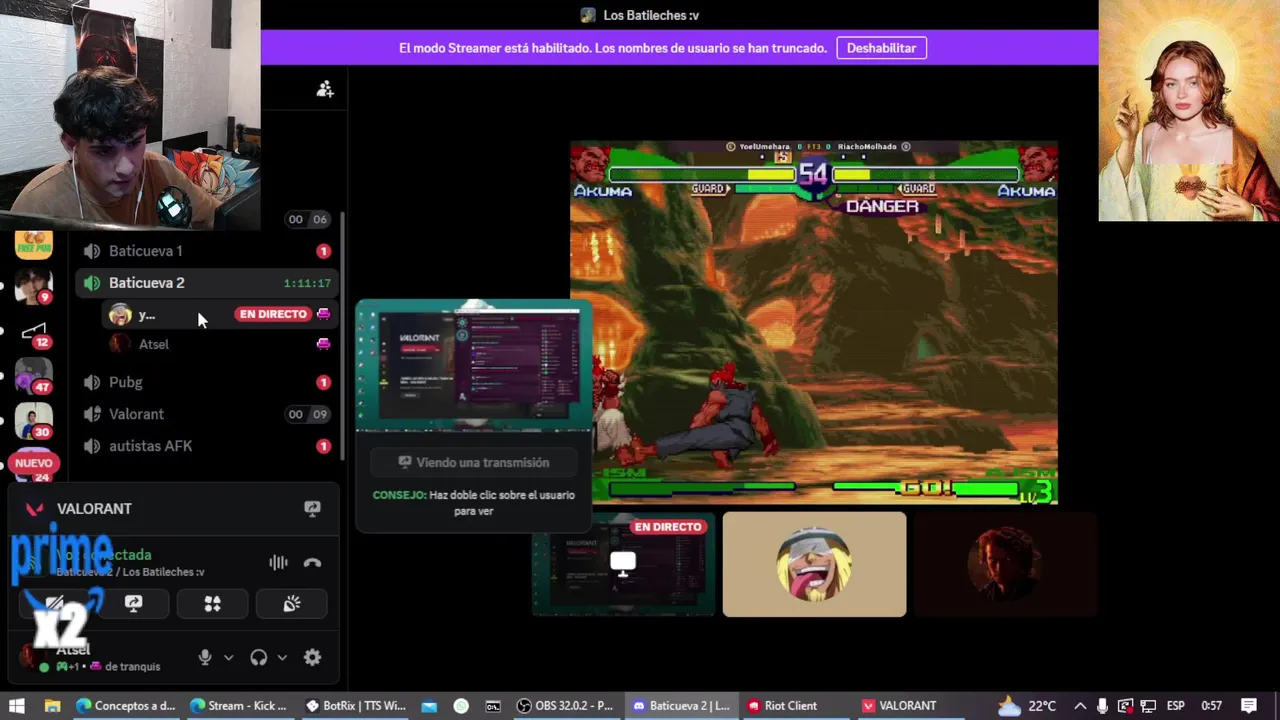Open the Windows Start menu
The width and height of the screenshot is (1280, 720).
tap(17, 706)
